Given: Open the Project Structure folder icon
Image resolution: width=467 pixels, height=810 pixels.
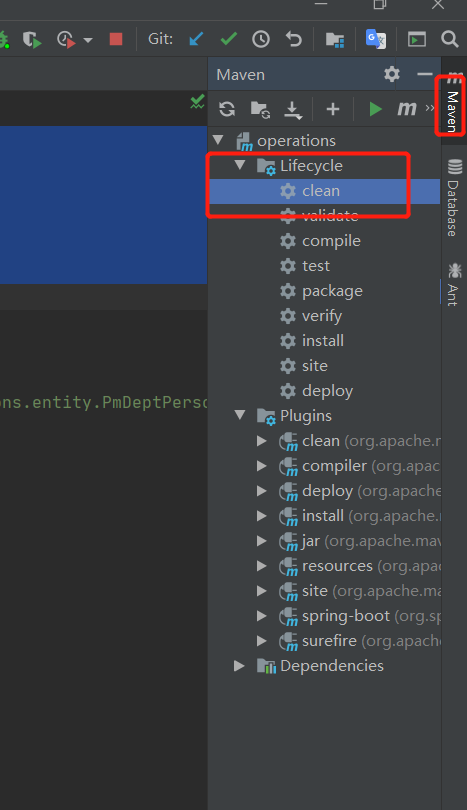Looking at the screenshot, I should [x=335, y=39].
